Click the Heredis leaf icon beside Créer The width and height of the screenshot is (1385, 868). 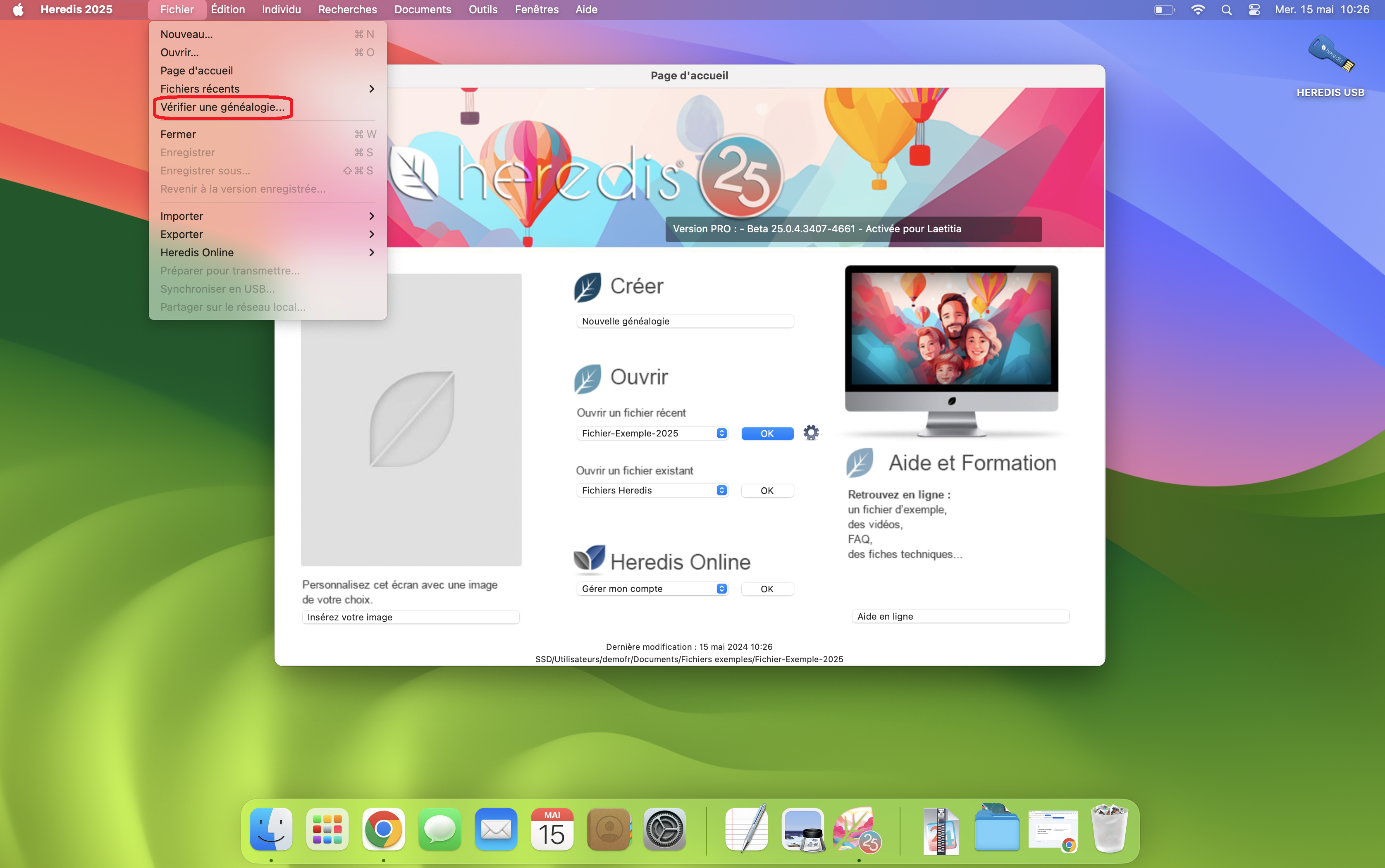[x=587, y=287]
